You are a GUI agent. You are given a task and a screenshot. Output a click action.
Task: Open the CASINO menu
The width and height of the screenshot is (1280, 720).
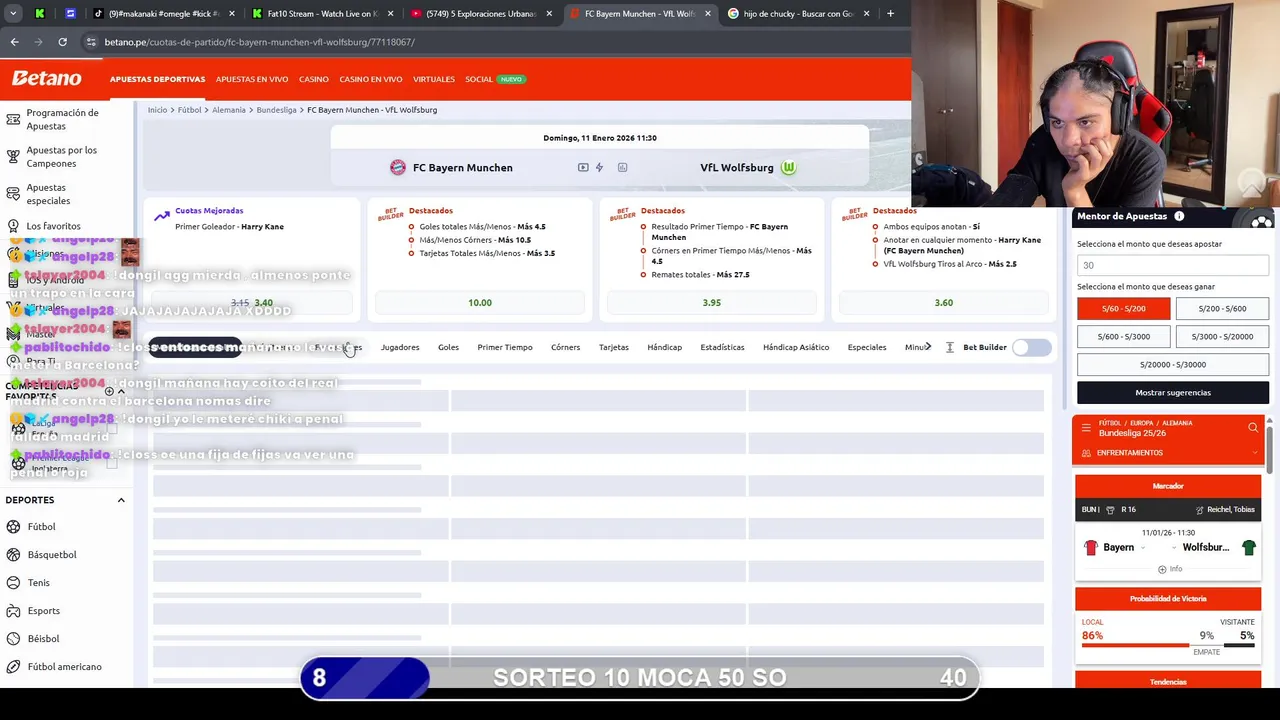click(313, 79)
